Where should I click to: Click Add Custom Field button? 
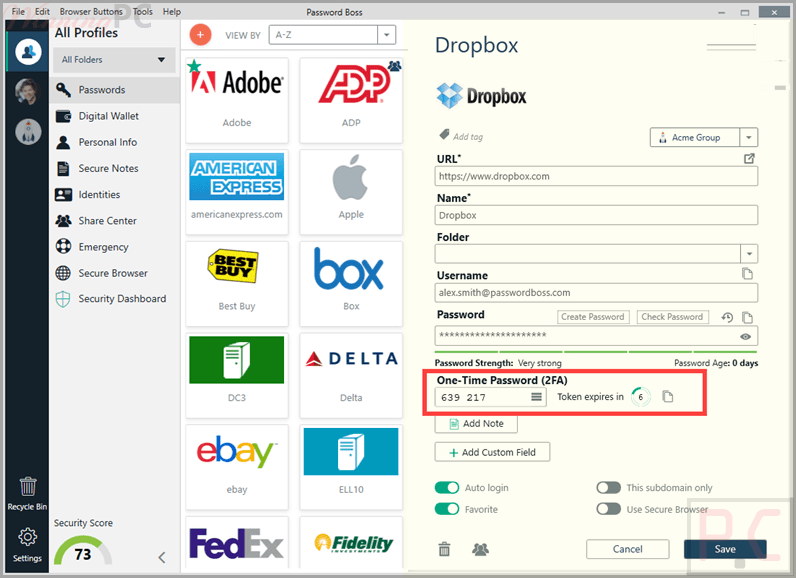point(492,452)
